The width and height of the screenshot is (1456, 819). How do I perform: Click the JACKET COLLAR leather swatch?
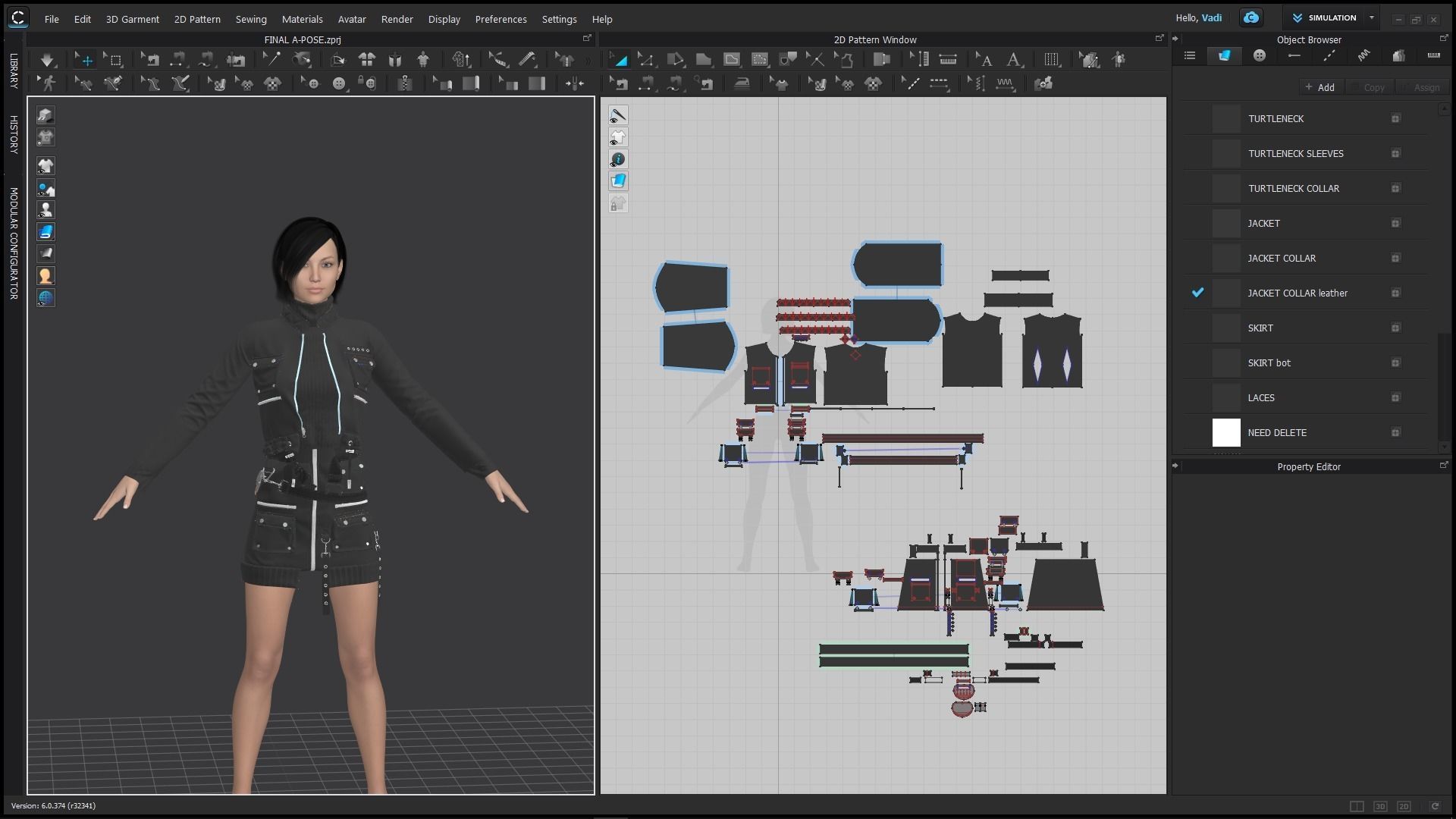[x=1226, y=293]
